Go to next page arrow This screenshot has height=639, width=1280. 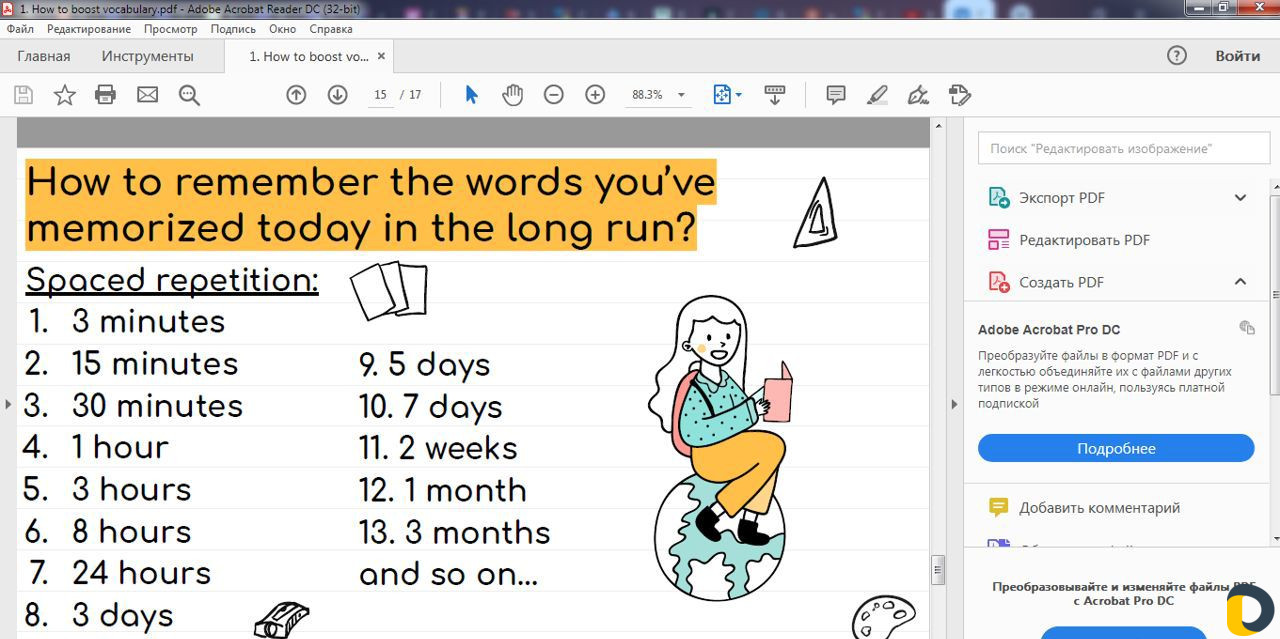[337, 95]
